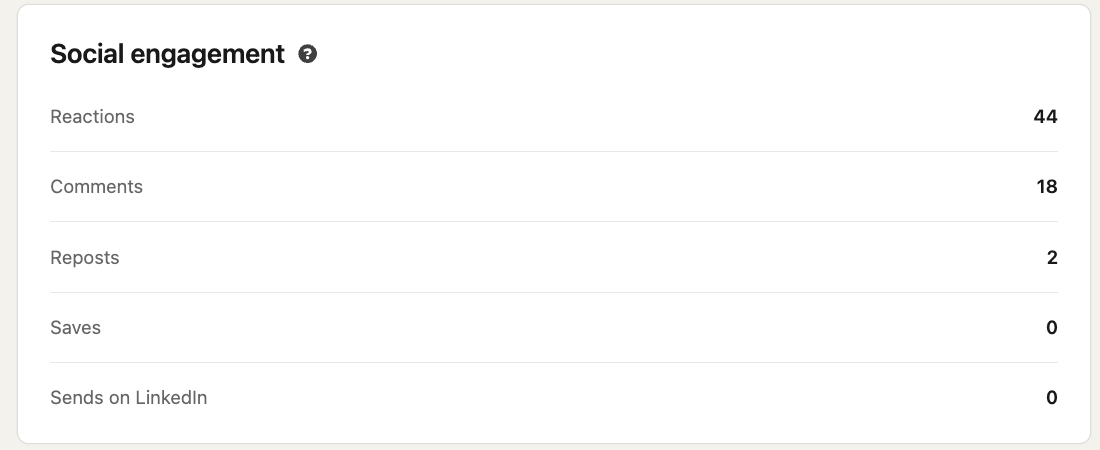Click the Social engagement heading

coord(167,54)
